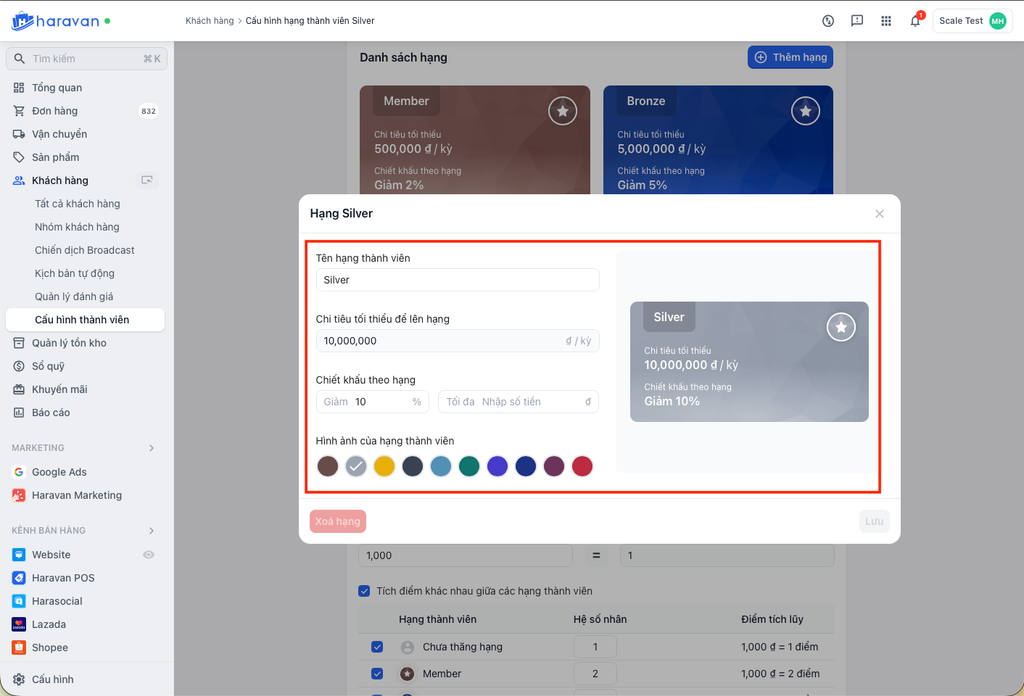The width and height of the screenshot is (1024, 696).
Task: Open Cấu hình settings gear
Action: point(19,679)
